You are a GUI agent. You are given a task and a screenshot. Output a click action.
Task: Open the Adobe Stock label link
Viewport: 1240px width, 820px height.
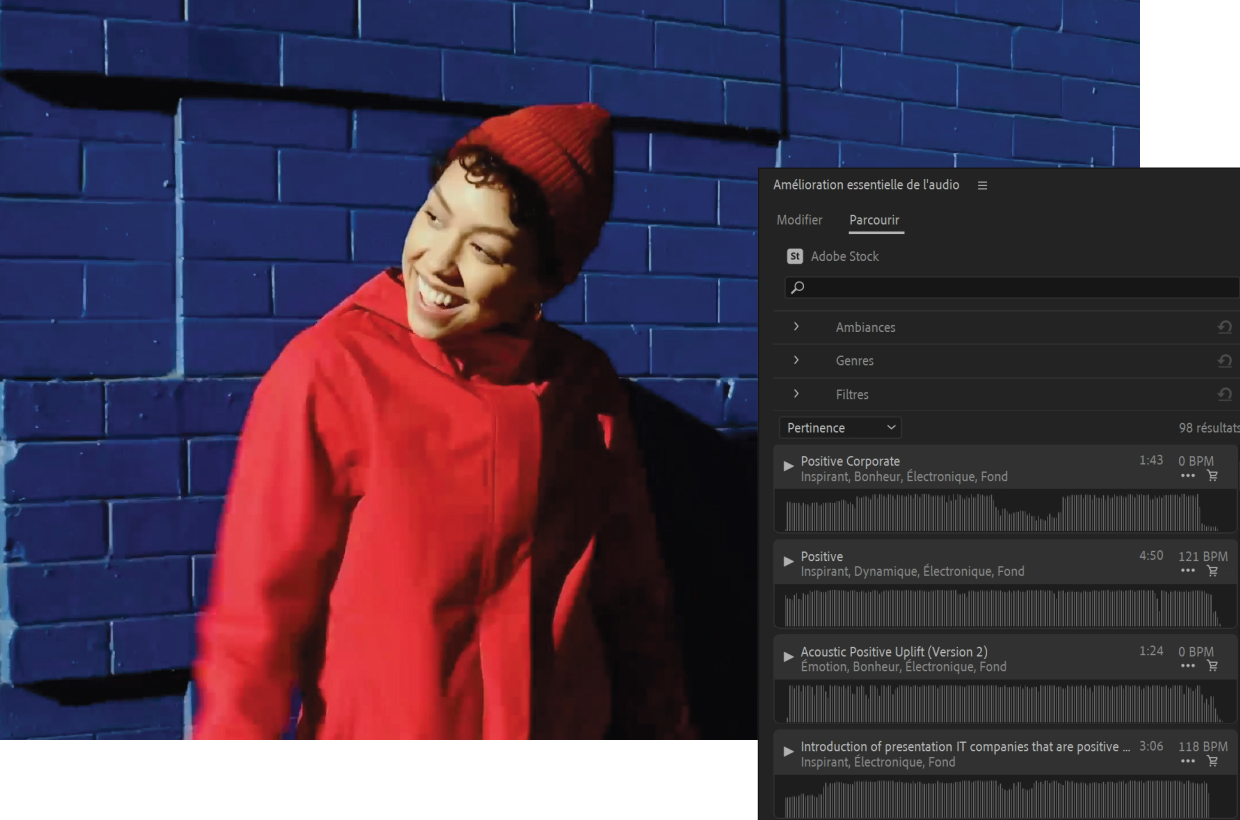click(845, 256)
